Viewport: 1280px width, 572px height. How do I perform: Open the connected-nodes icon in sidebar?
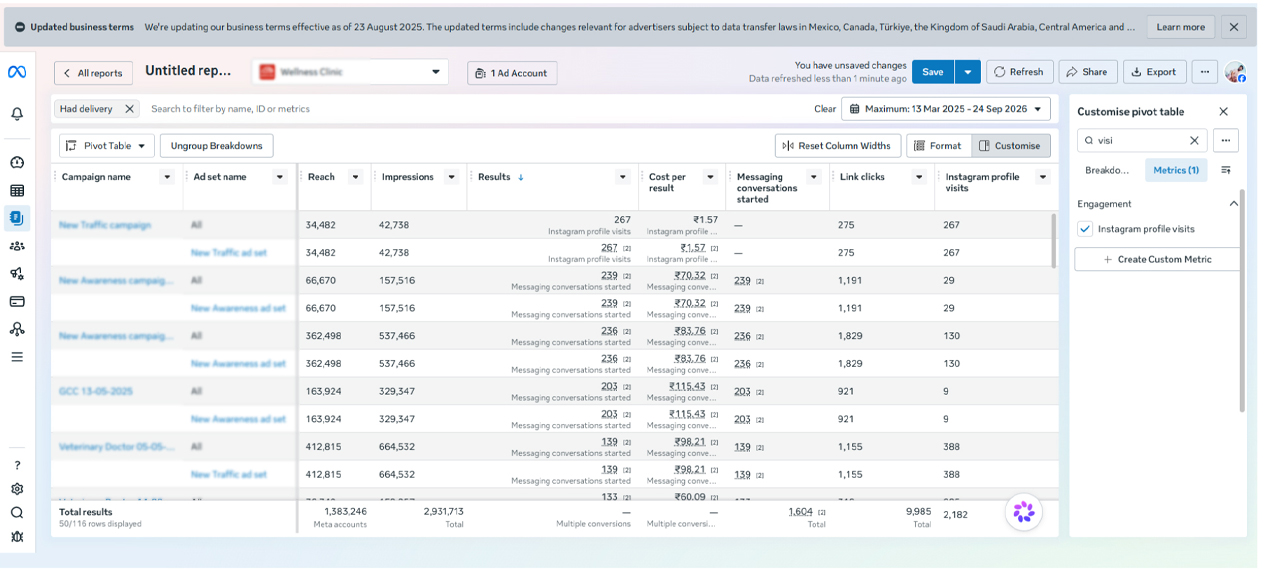[17, 329]
